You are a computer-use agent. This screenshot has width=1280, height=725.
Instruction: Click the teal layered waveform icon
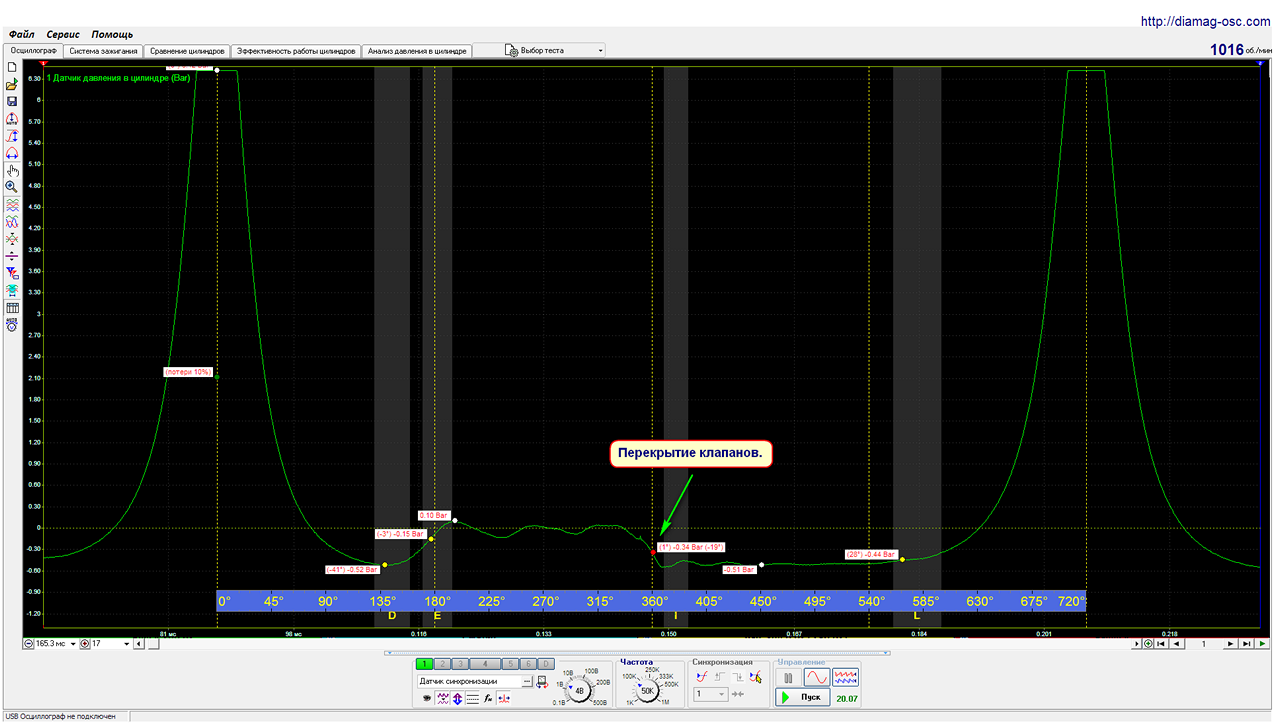pyautogui.click(x=11, y=289)
